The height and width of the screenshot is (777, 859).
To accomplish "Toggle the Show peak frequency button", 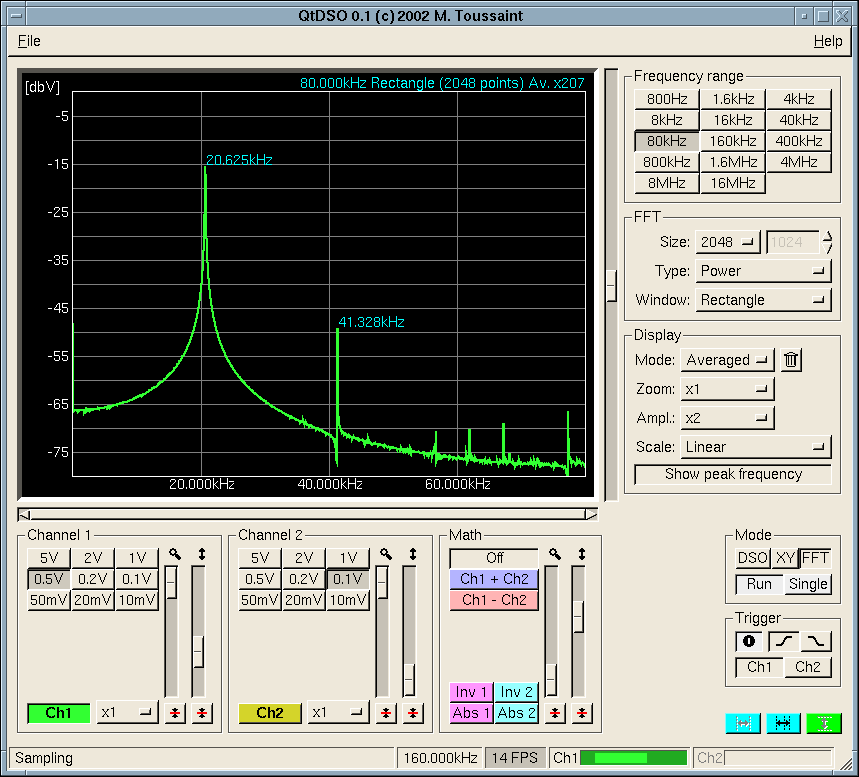I will pyautogui.click(x=733, y=474).
